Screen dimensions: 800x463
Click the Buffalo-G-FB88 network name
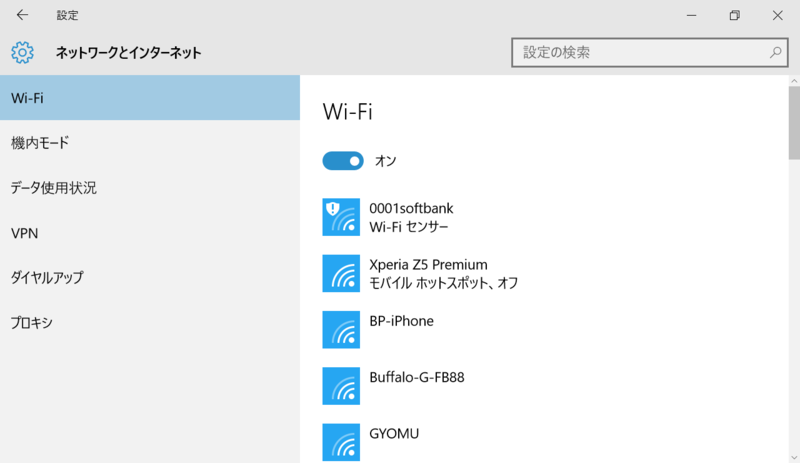click(x=417, y=377)
